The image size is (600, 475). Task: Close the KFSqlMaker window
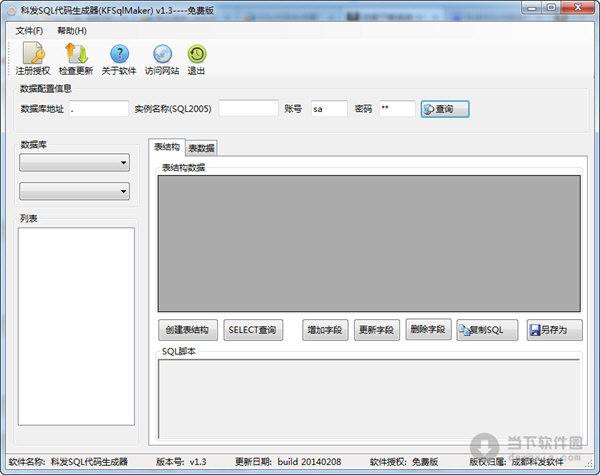click(578, 8)
